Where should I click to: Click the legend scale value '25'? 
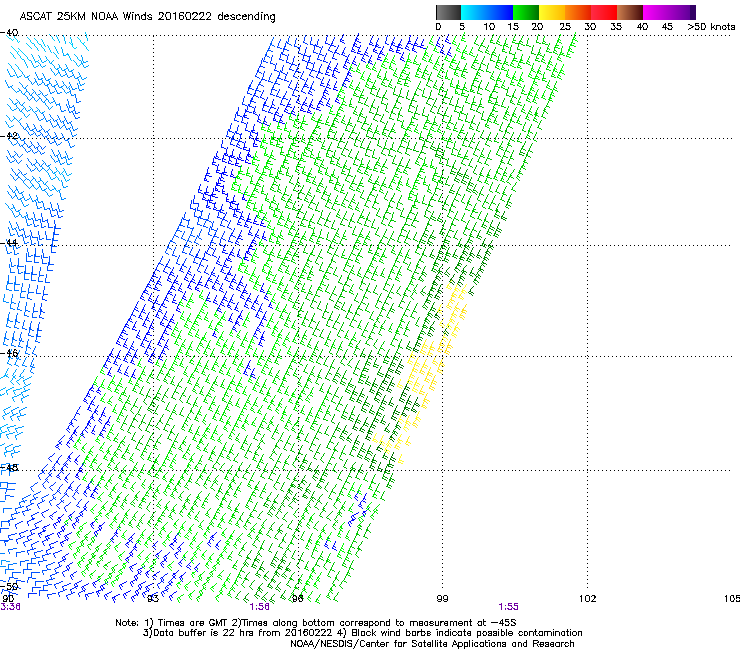pos(565,27)
